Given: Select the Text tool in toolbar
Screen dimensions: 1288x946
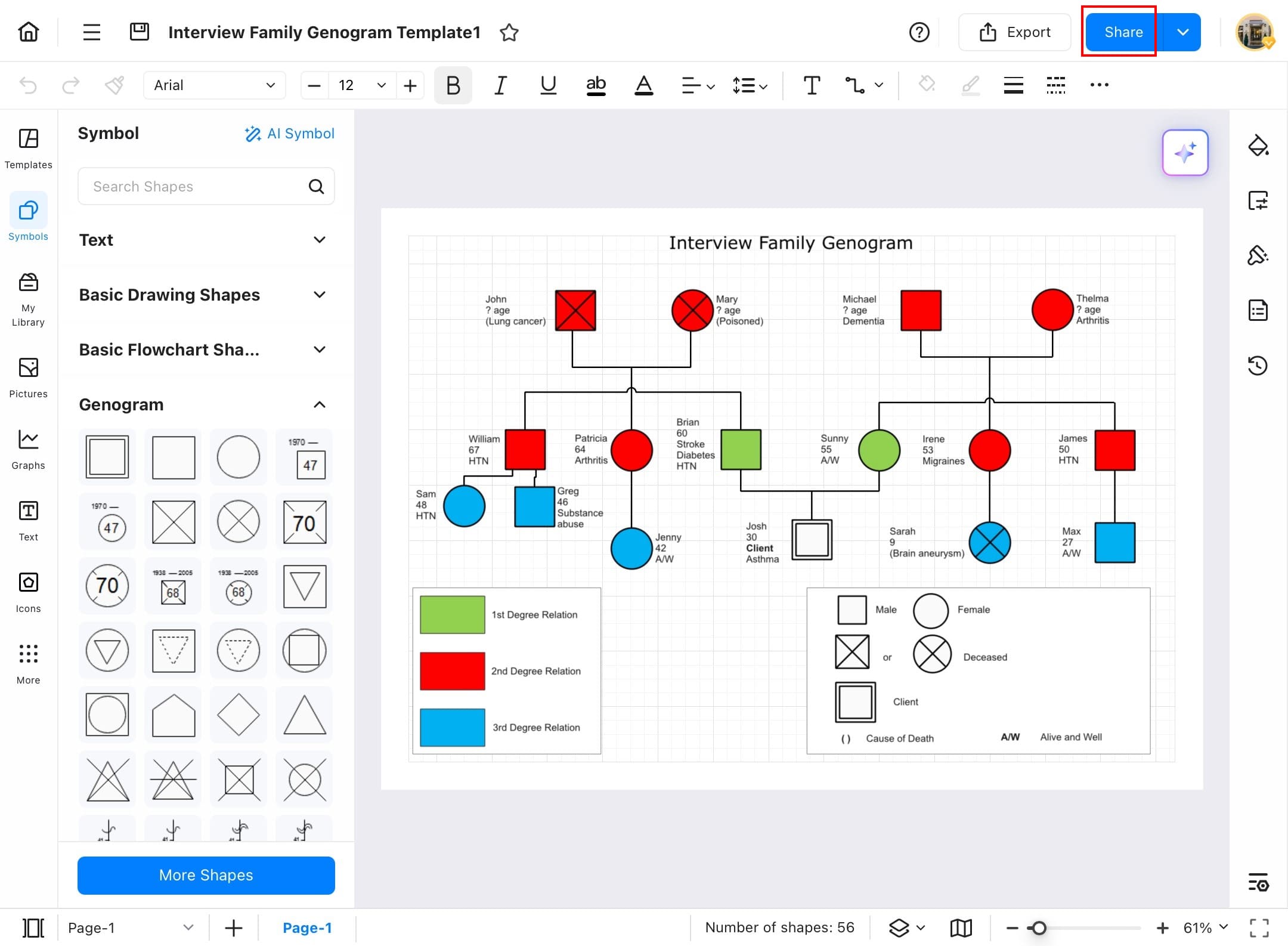Looking at the screenshot, I should click(x=811, y=85).
